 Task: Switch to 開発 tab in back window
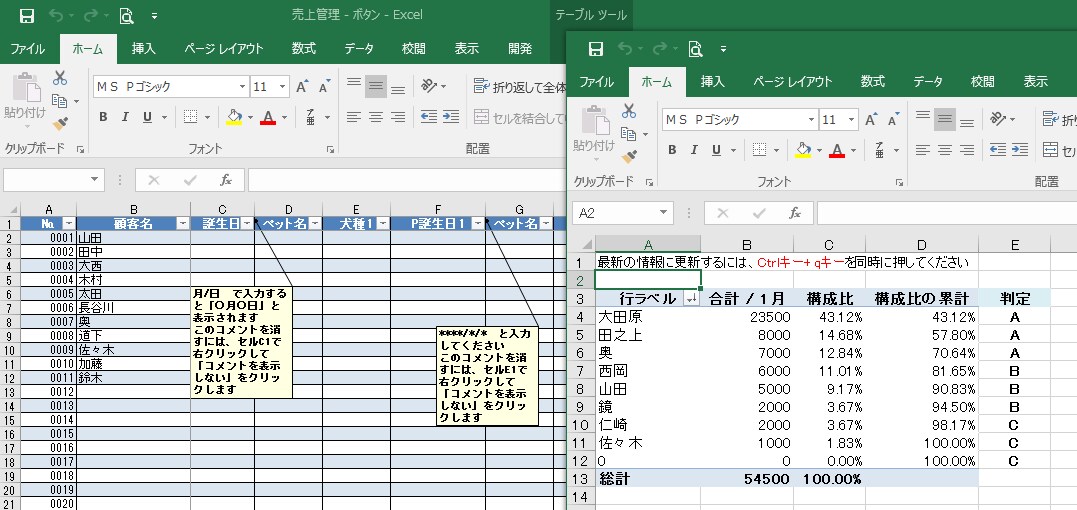coord(520,49)
